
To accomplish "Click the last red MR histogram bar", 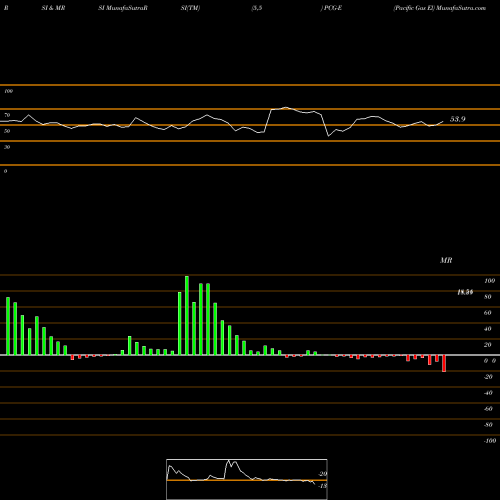I will (444, 363).
